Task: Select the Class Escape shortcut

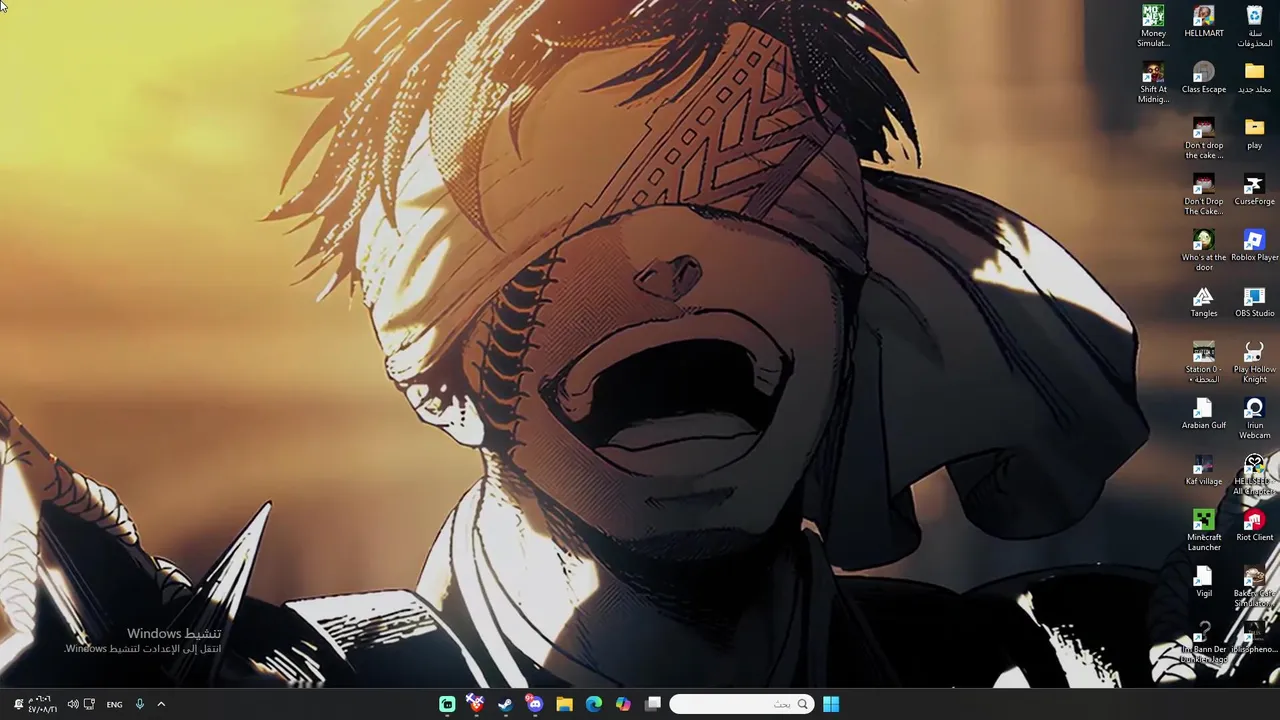Action: click(x=1204, y=77)
